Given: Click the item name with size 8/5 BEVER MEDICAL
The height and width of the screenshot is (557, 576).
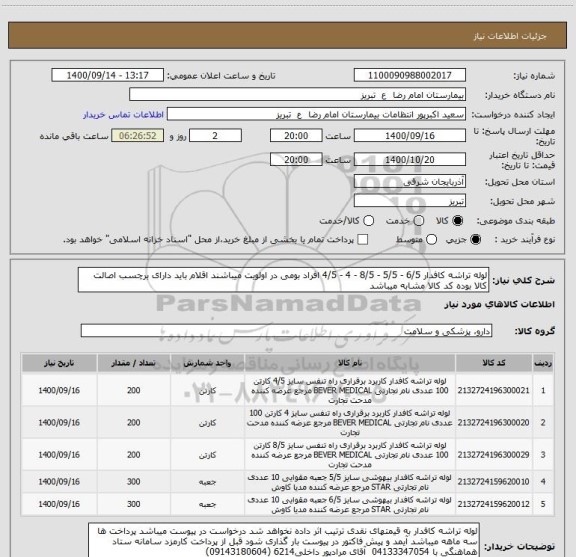Looking at the screenshot, I should click(350, 454).
